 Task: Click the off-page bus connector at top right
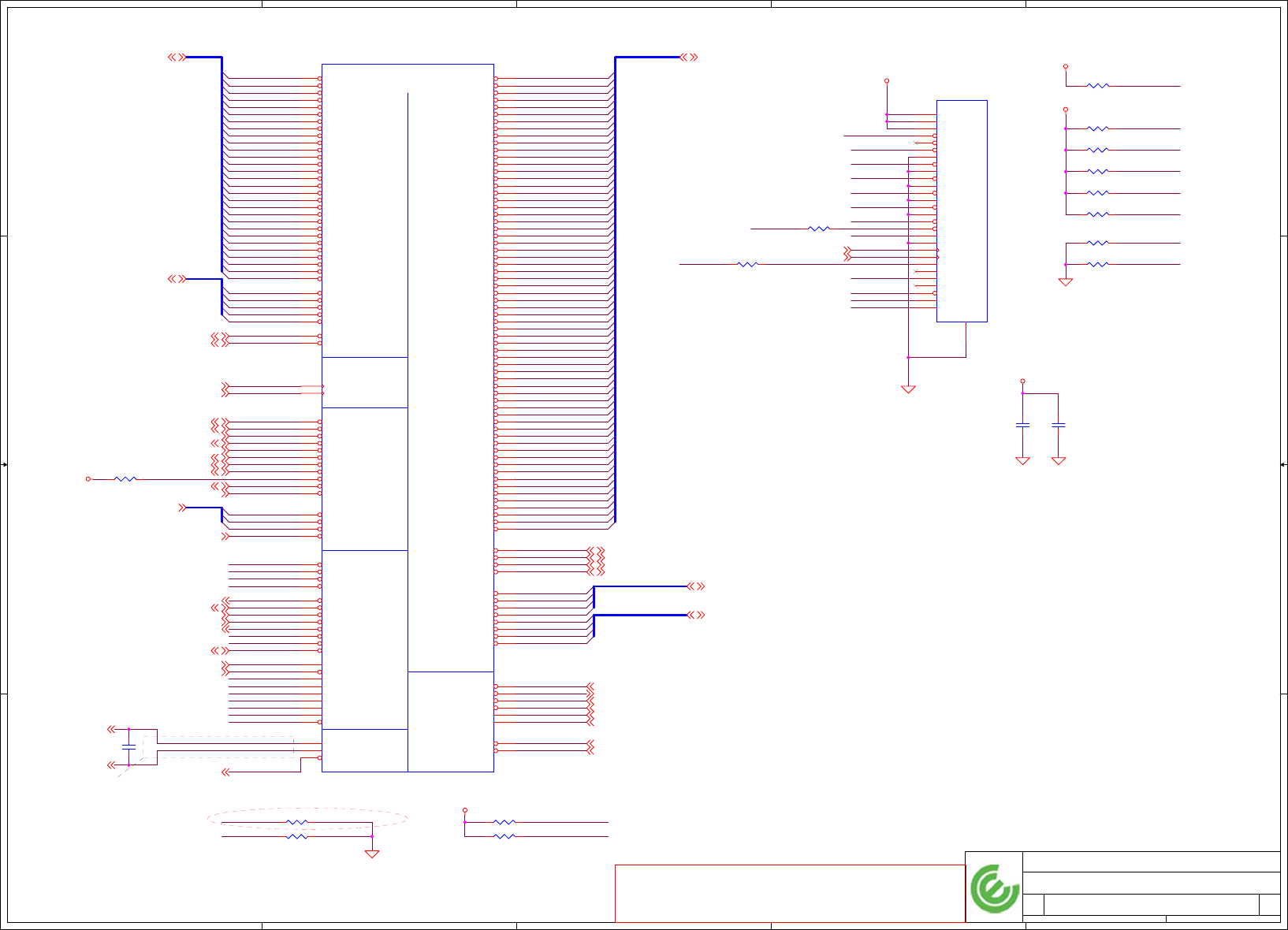689,57
